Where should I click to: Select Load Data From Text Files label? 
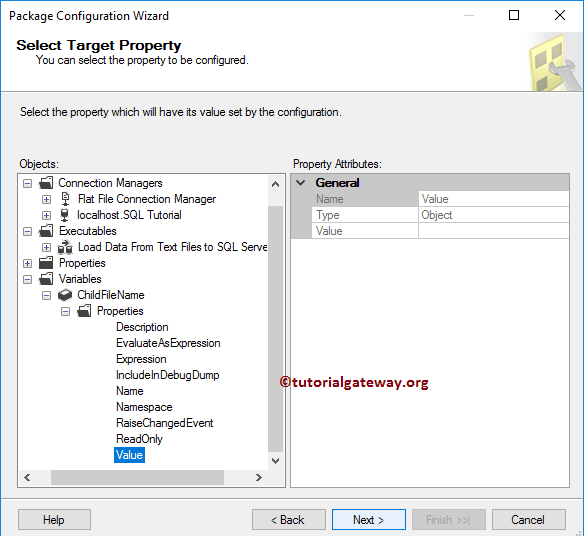(172, 247)
